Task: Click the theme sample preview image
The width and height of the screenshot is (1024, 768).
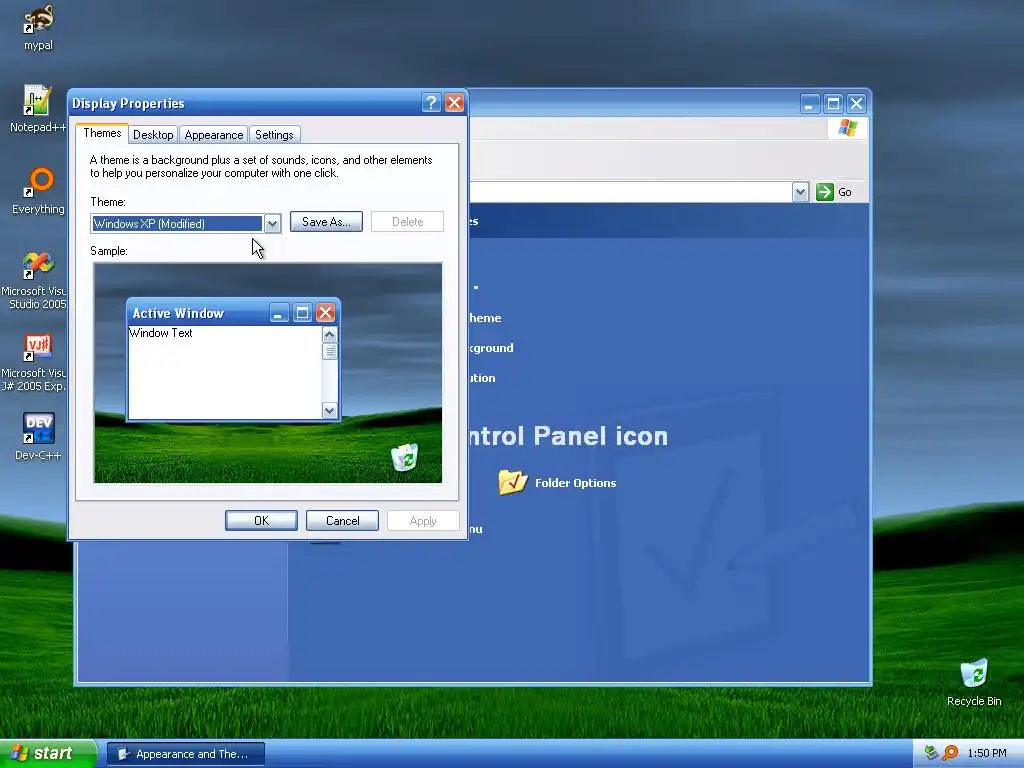Action: click(x=268, y=373)
